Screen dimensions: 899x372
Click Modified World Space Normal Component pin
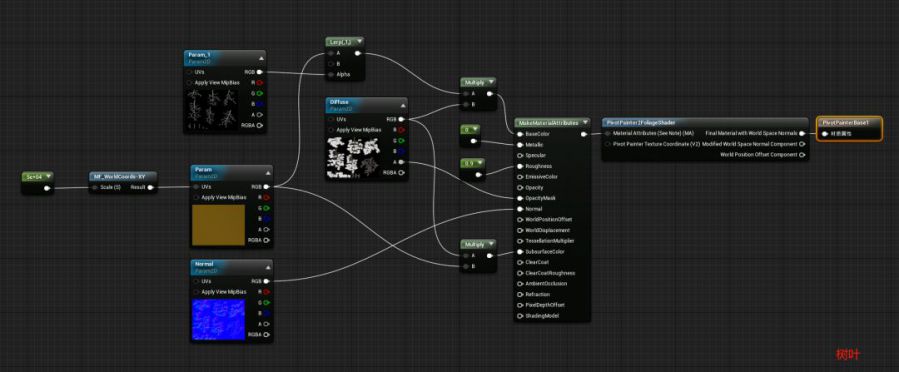pyautogui.click(x=802, y=144)
